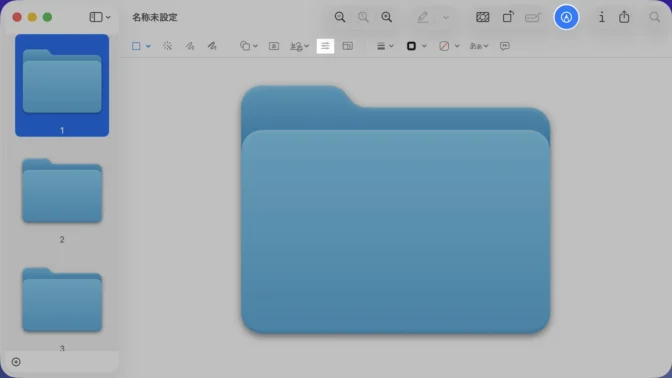
Task: Expand the fill color chevron
Action: [x=457, y=46]
